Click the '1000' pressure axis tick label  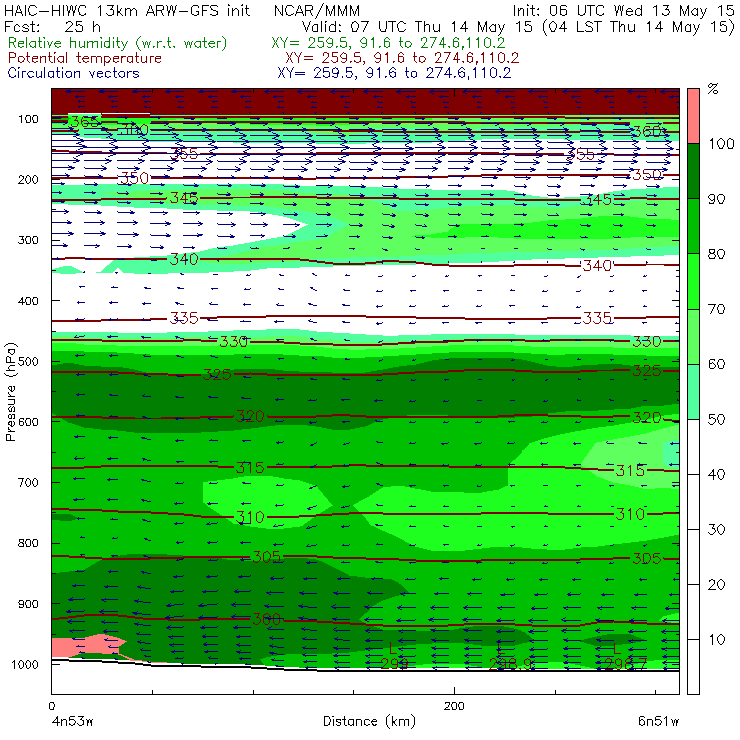coord(25,664)
